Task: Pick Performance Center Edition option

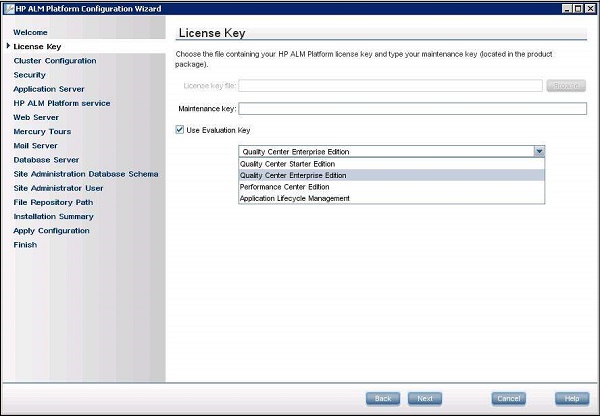Action: 391,187
